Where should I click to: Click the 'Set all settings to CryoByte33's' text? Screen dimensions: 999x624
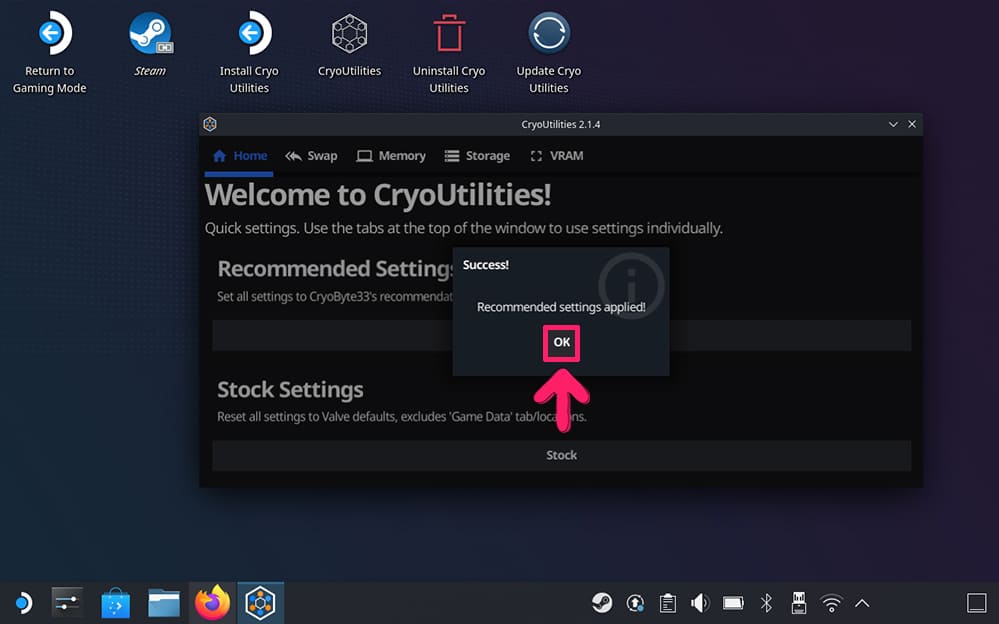pos(335,296)
